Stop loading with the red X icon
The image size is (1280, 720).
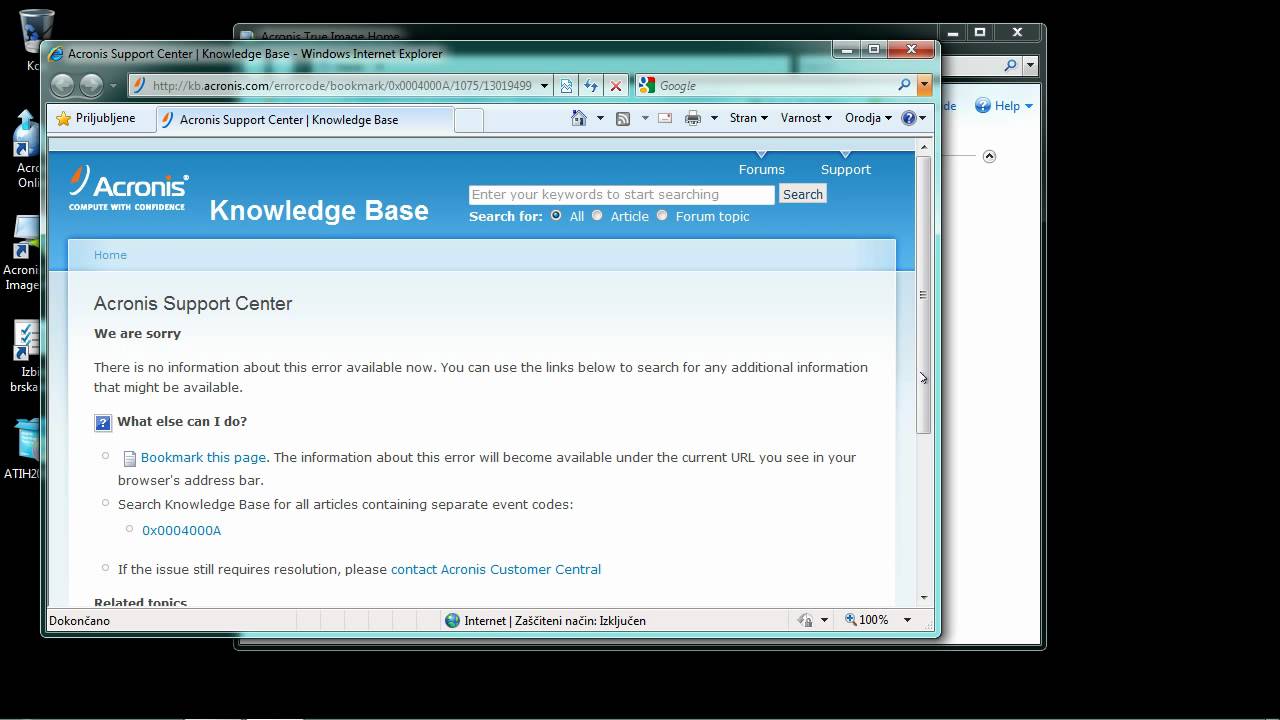tap(616, 86)
